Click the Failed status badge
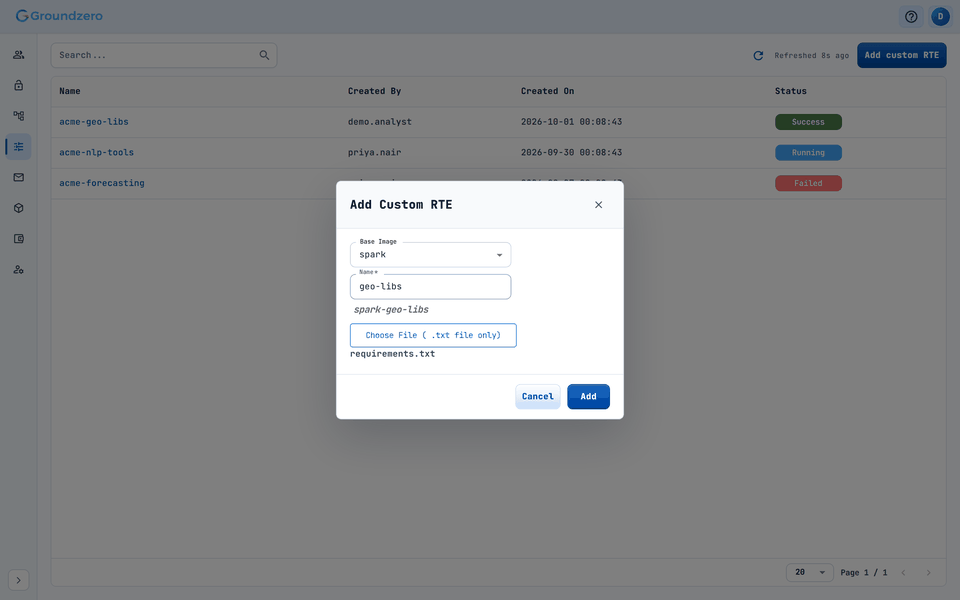 (808, 183)
